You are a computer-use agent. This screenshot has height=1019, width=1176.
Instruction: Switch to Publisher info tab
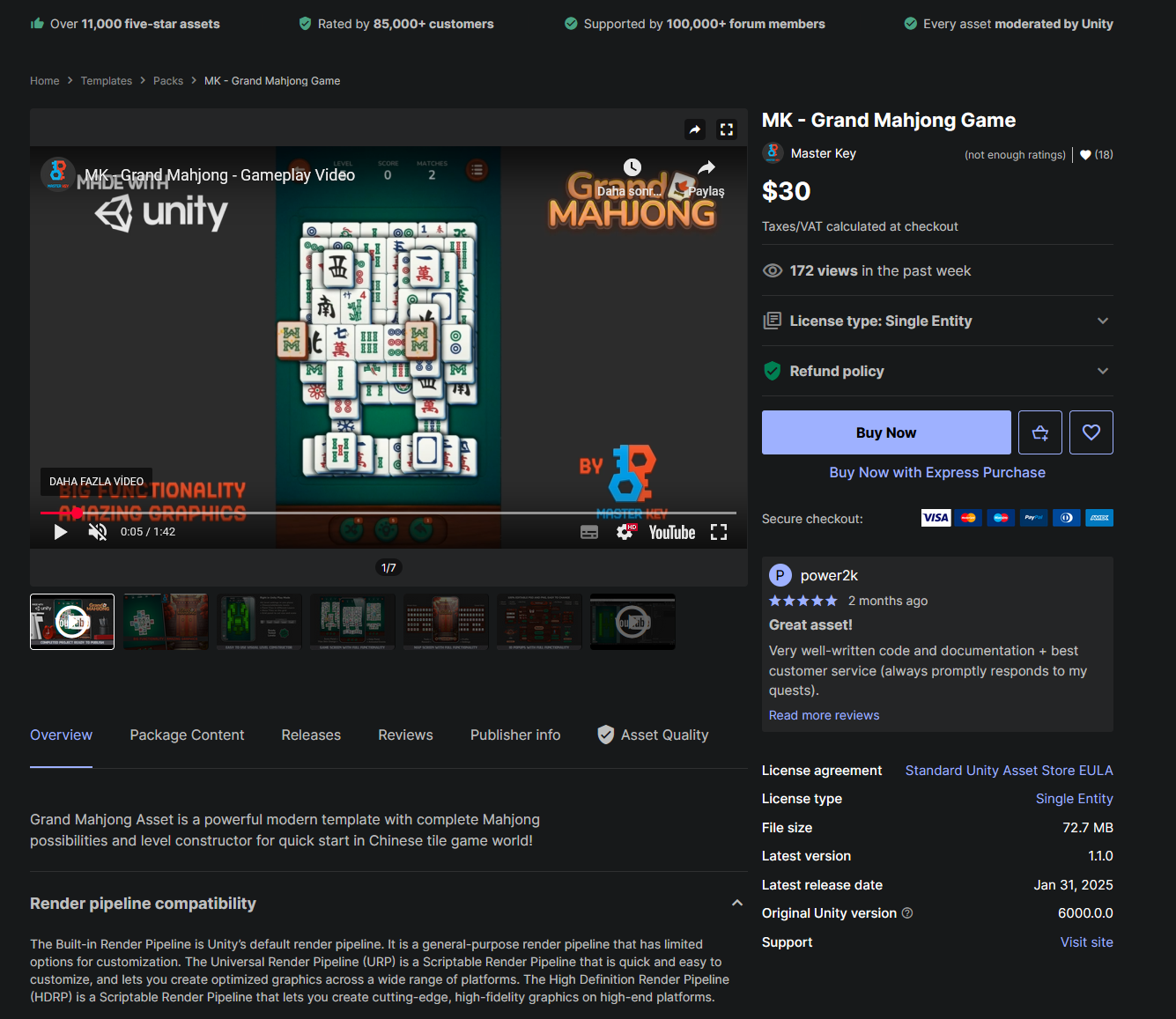[515, 735]
